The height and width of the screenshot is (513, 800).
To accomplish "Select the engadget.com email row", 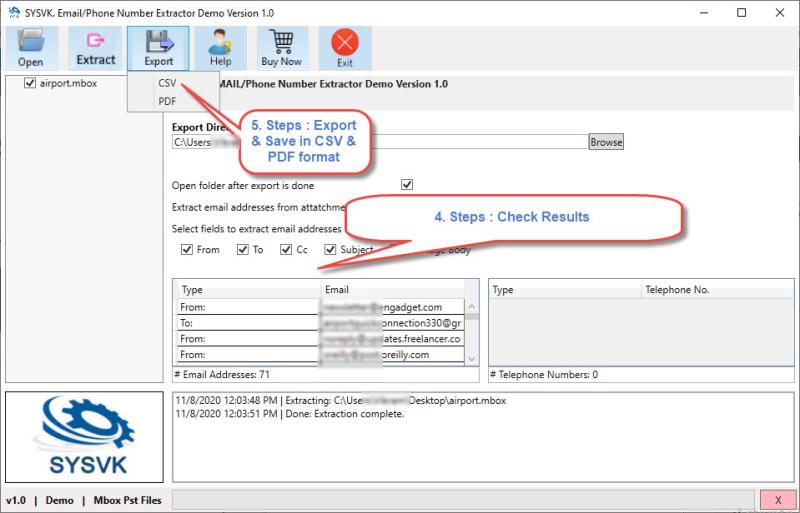I will [321, 307].
